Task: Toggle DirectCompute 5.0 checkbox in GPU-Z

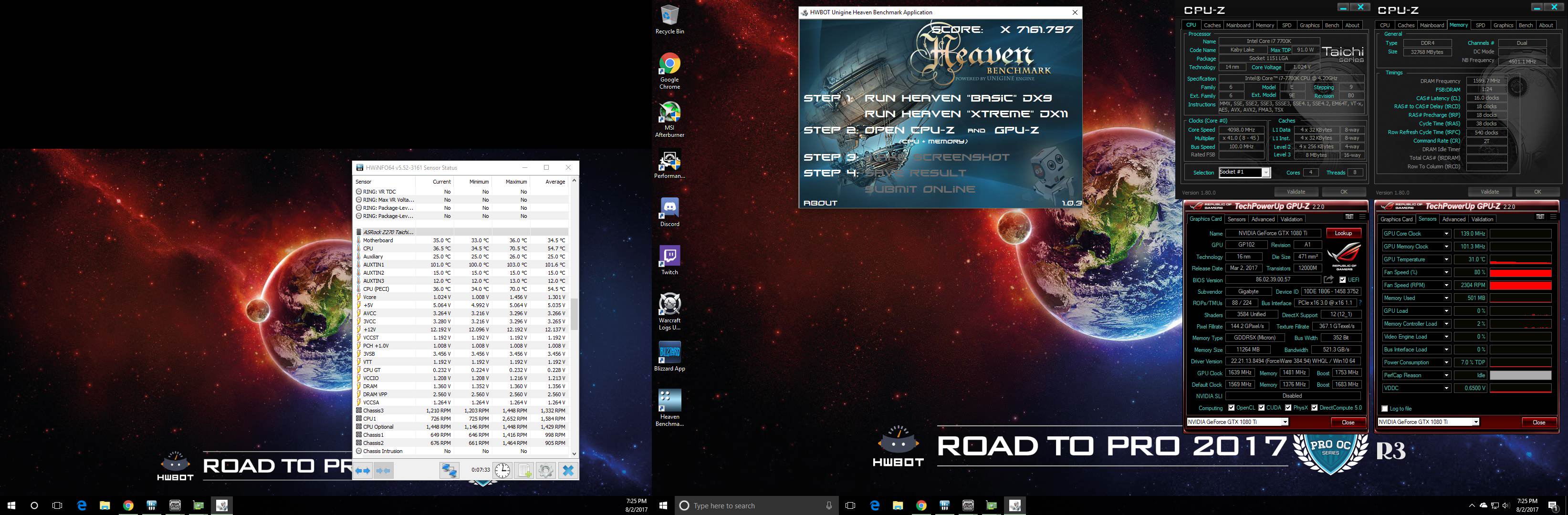Action: click(x=1314, y=408)
